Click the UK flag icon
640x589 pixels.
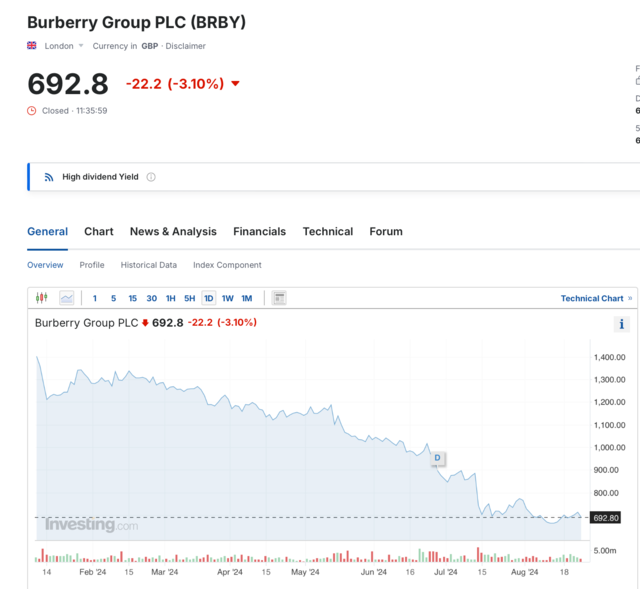coord(31,45)
